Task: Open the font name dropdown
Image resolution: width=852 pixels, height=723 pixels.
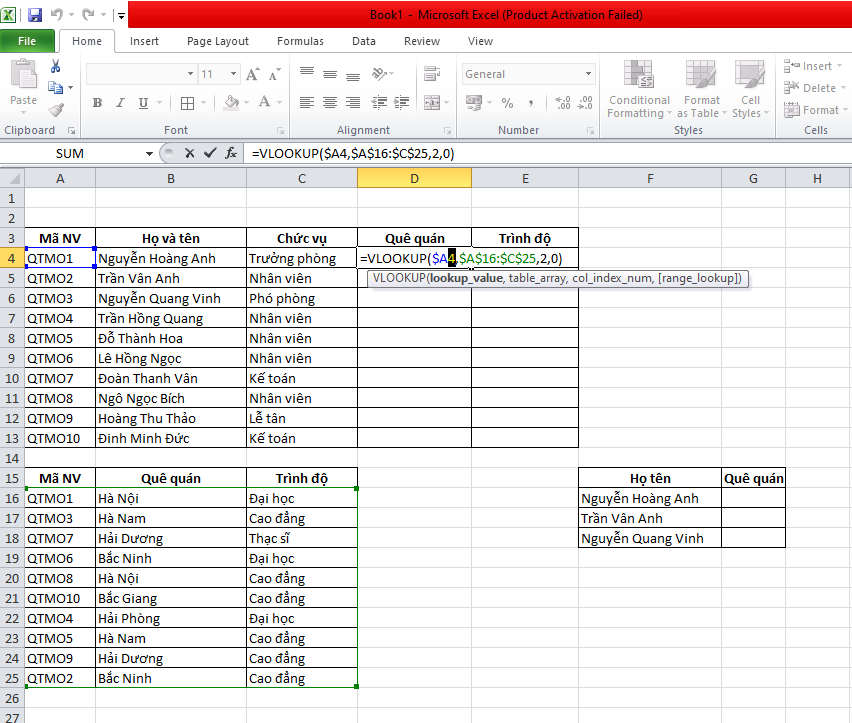Action: 190,74
